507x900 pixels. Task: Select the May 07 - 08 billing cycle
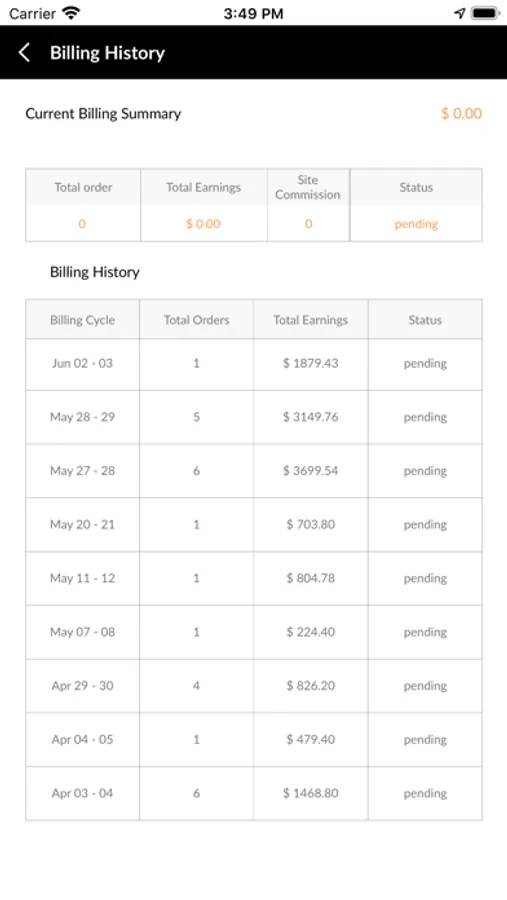82,632
